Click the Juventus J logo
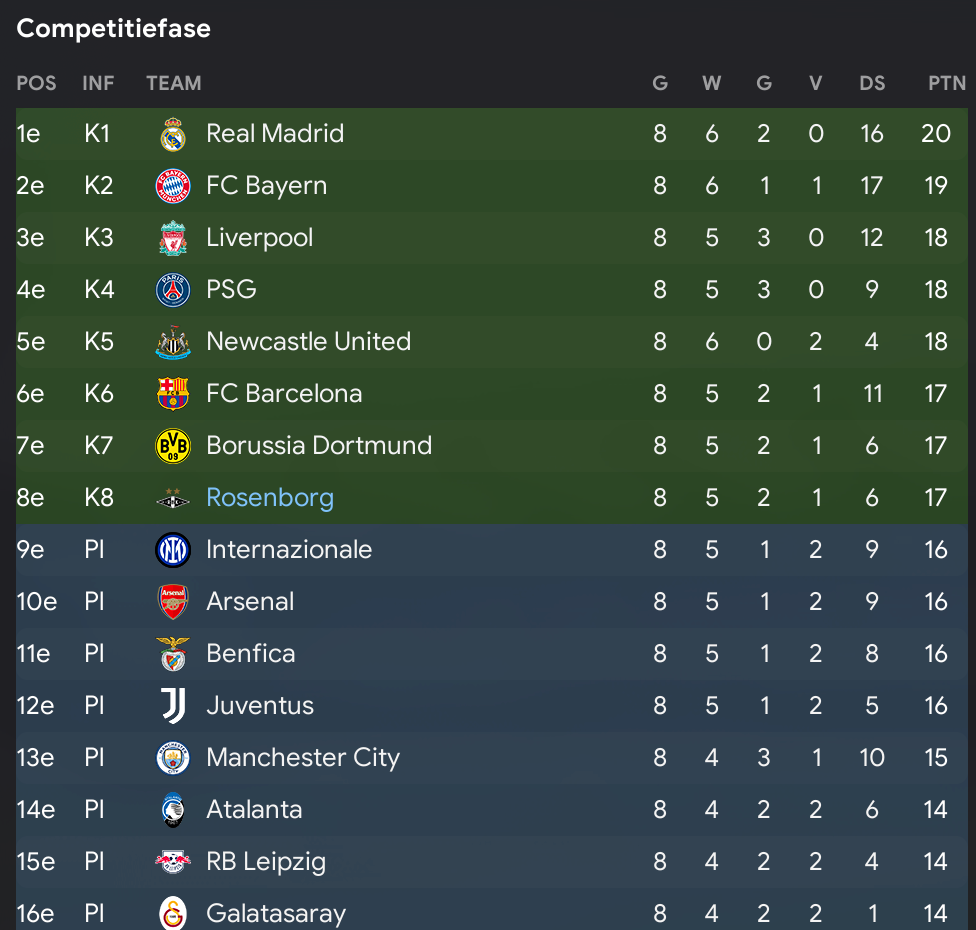976x930 pixels. click(x=173, y=706)
